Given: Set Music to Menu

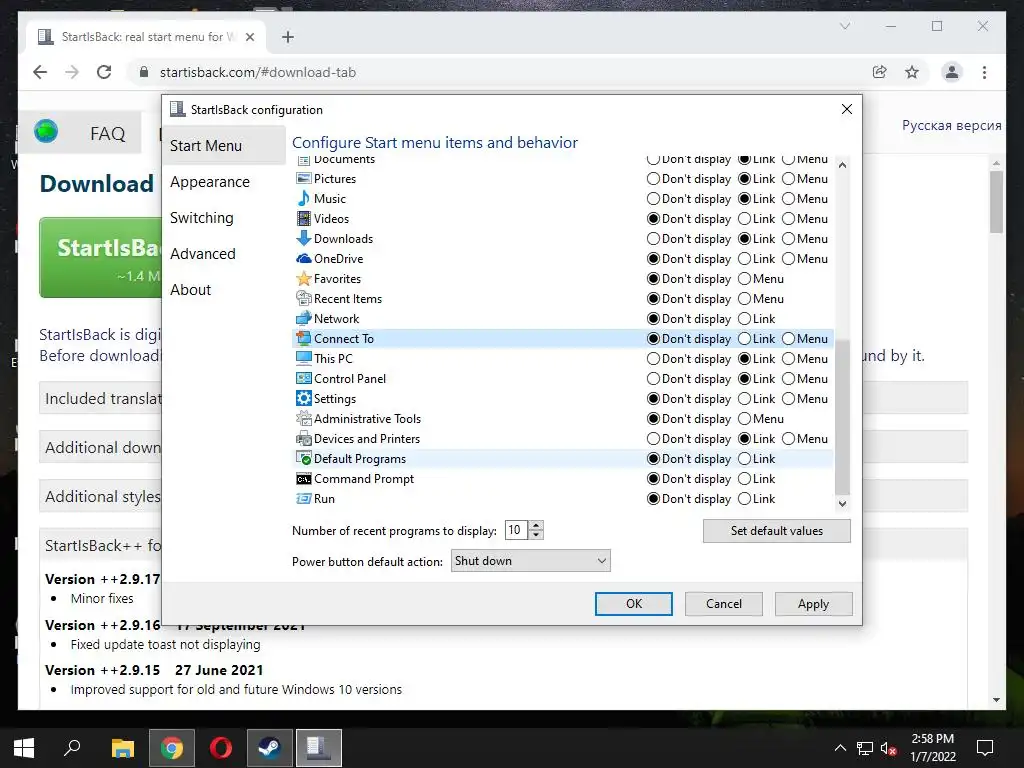Looking at the screenshot, I should (788, 199).
